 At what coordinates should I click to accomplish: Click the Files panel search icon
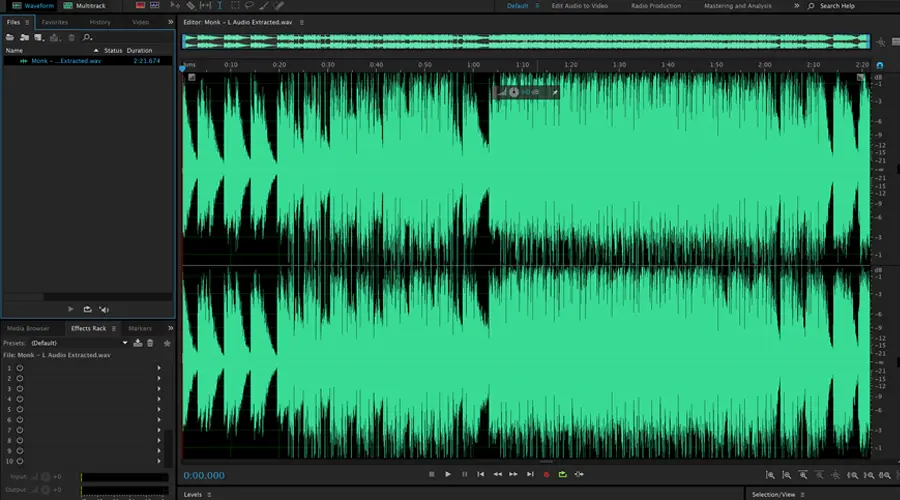click(87, 37)
